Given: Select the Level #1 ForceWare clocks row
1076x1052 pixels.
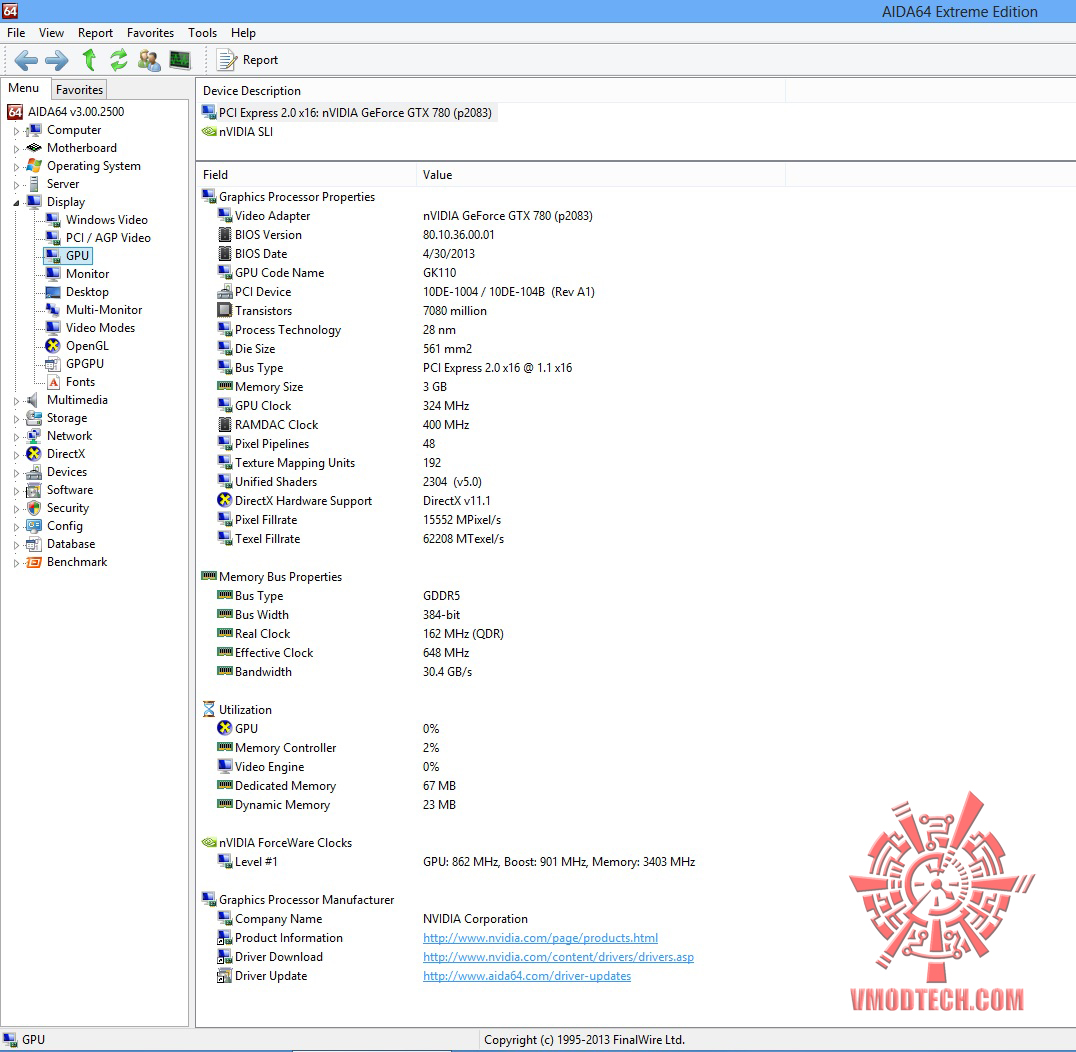Looking at the screenshot, I should (491, 862).
